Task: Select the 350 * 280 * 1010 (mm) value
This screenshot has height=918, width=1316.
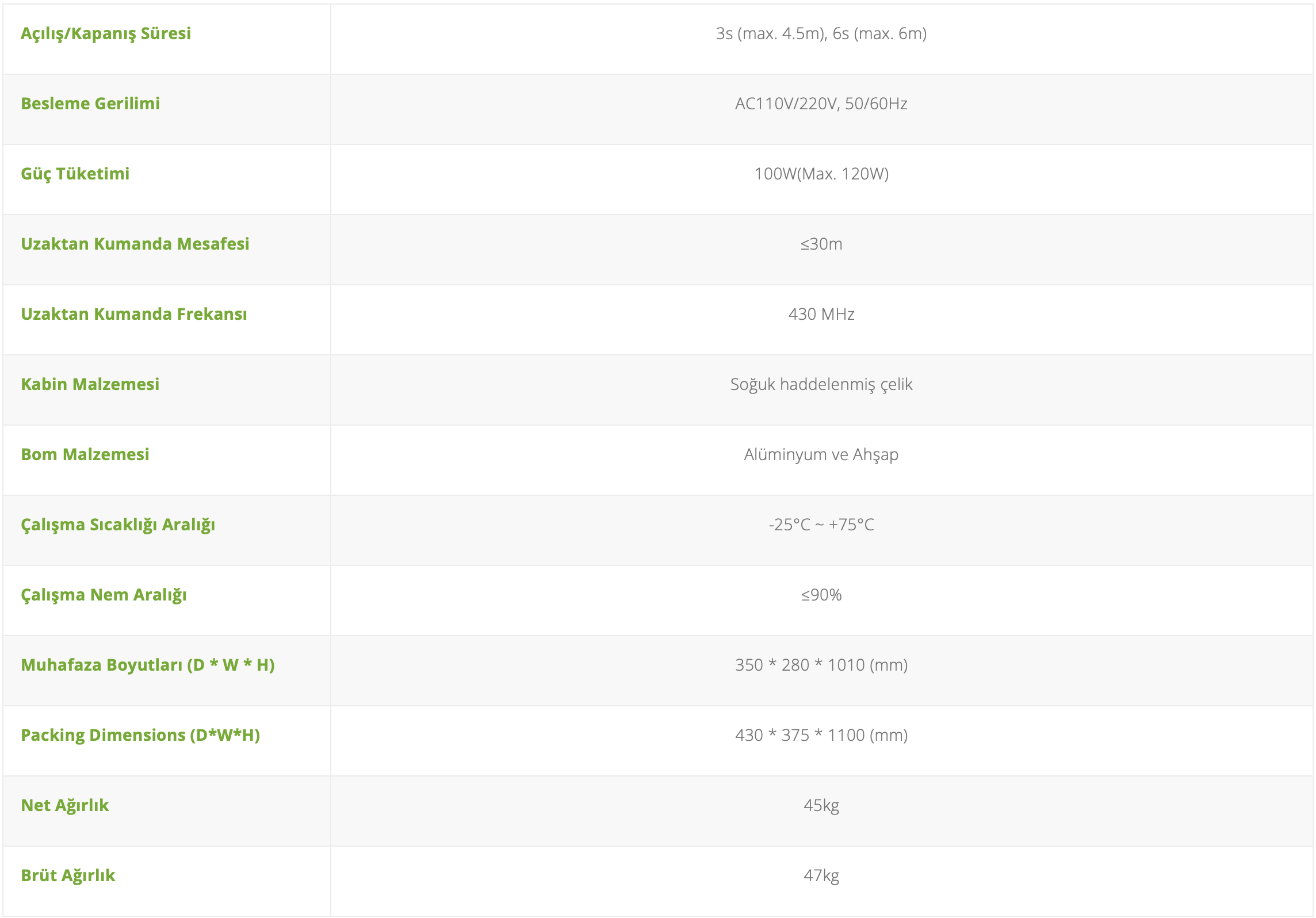Action: (x=821, y=665)
